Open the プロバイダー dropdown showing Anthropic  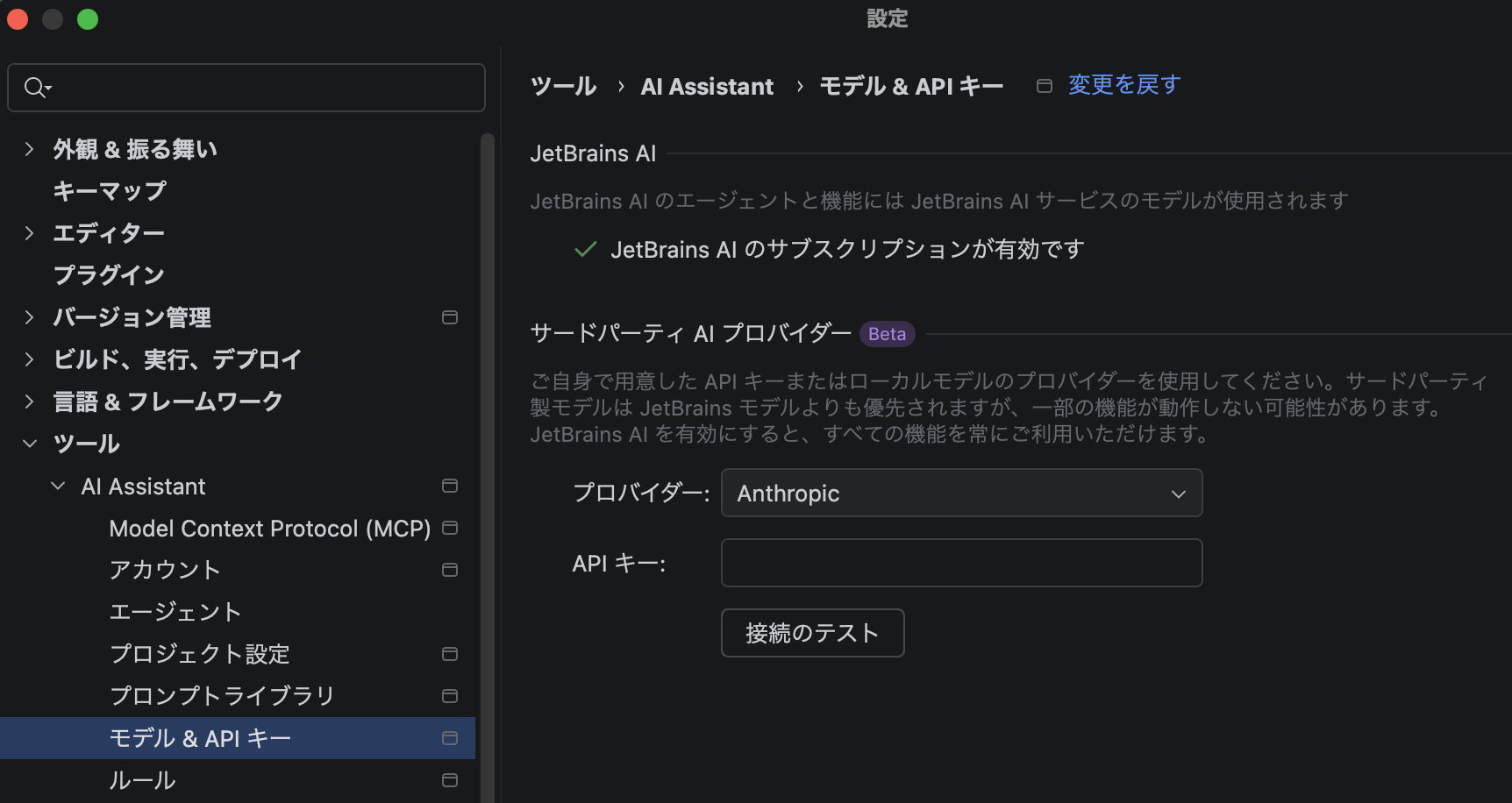click(961, 494)
